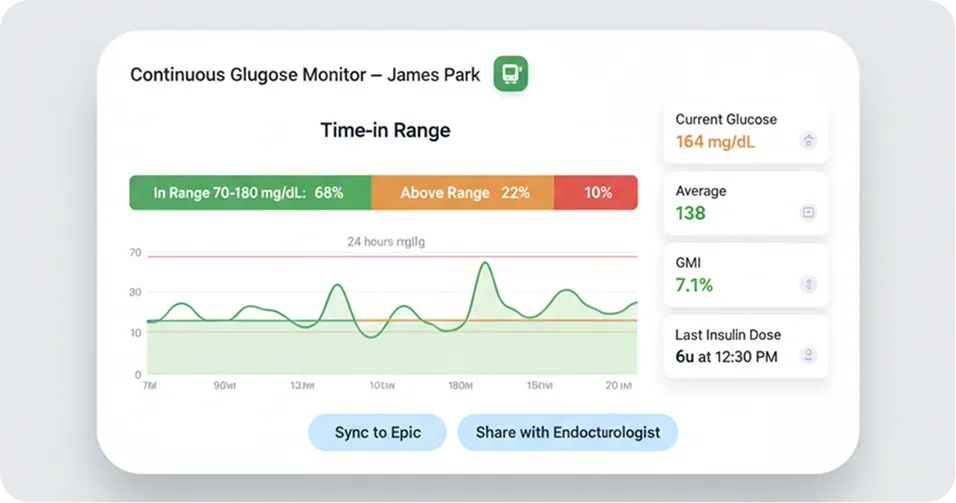The height and width of the screenshot is (503, 956).
Task: Click the Average label
Action: tap(701, 191)
